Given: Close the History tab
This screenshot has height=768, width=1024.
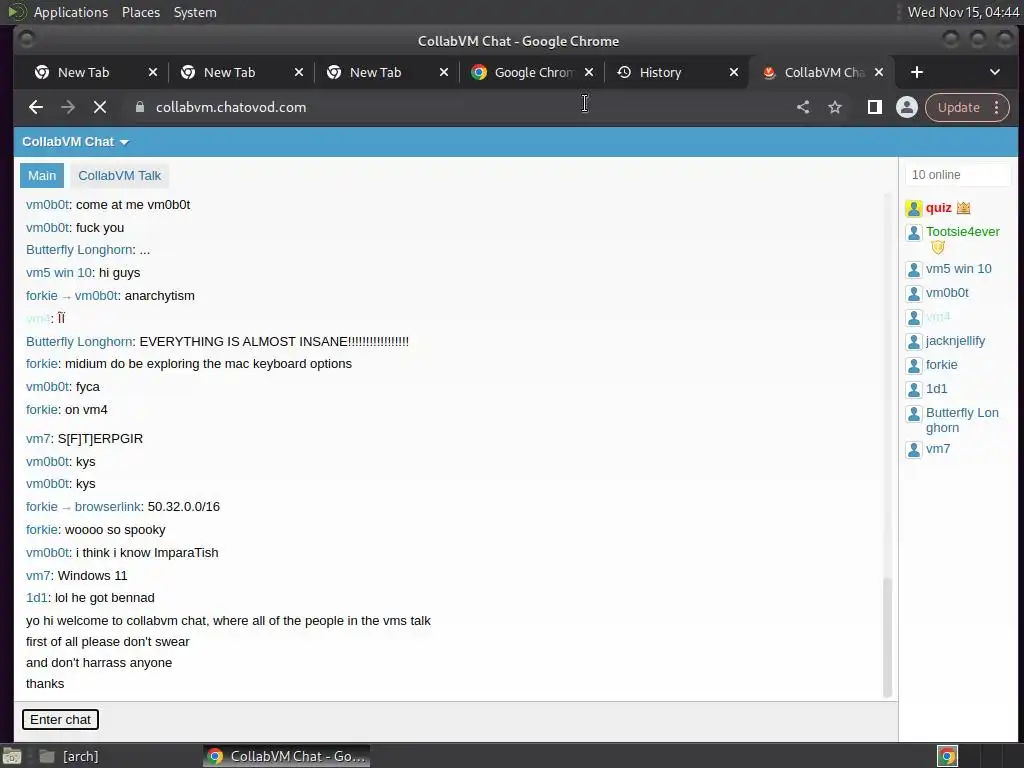Looking at the screenshot, I should pyautogui.click(x=734, y=72).
